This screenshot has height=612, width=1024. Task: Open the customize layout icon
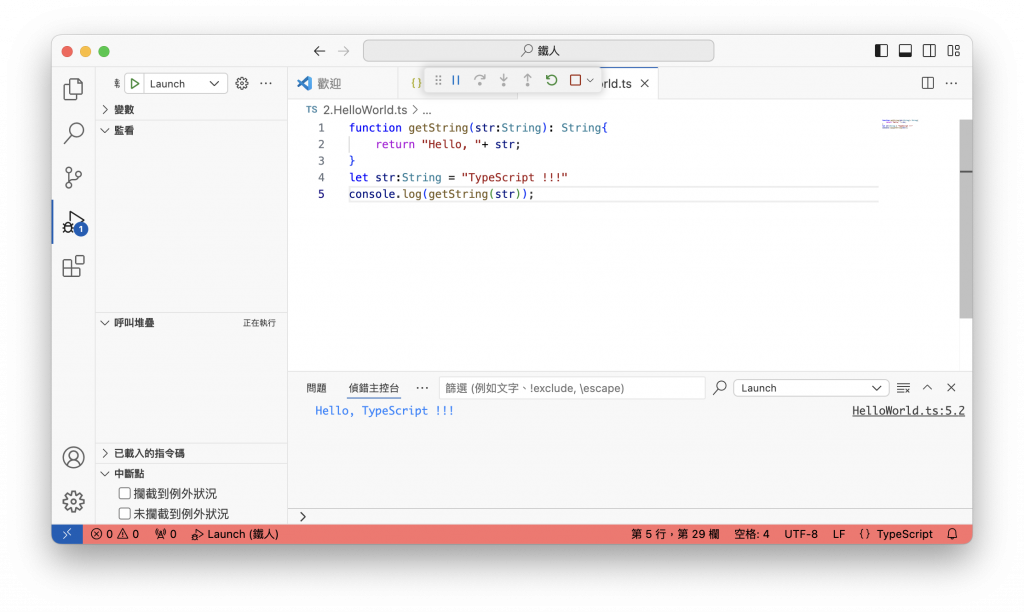(x=953, y=51)
